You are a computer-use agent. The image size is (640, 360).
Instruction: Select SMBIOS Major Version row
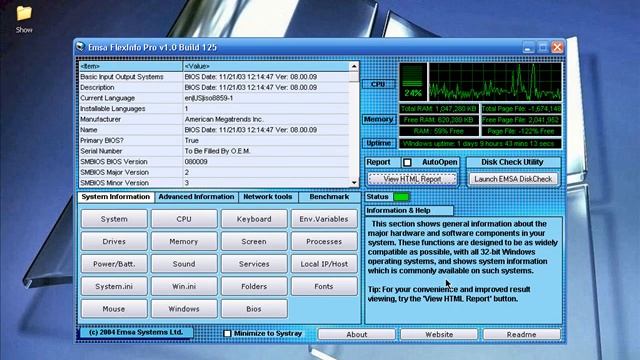point(214,172)
